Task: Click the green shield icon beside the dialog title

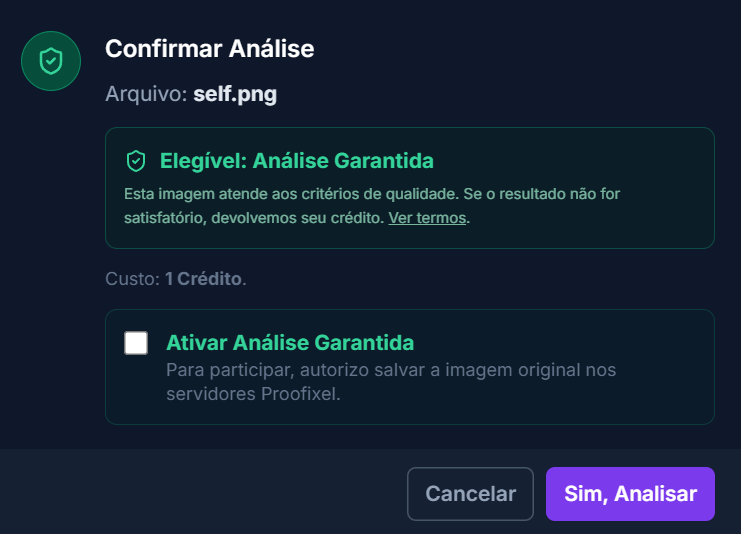Action: 51,61
